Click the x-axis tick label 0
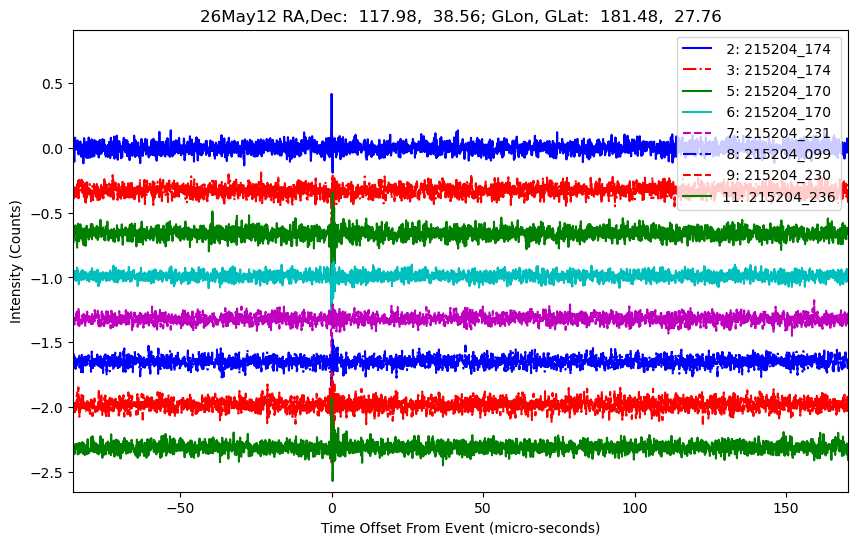 point(332,508)
